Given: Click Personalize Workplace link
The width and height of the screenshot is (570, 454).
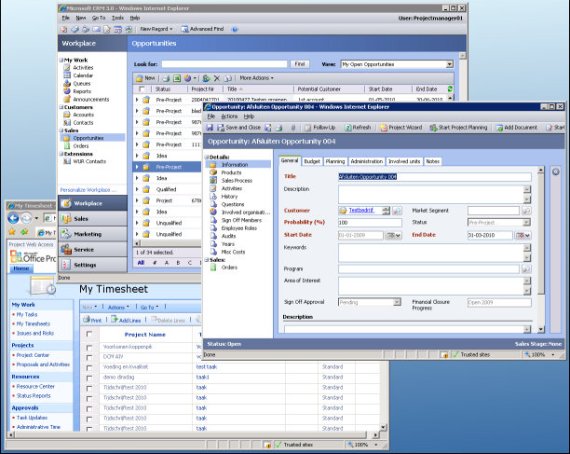Looking at the screenshot, I should coord(88,190).
